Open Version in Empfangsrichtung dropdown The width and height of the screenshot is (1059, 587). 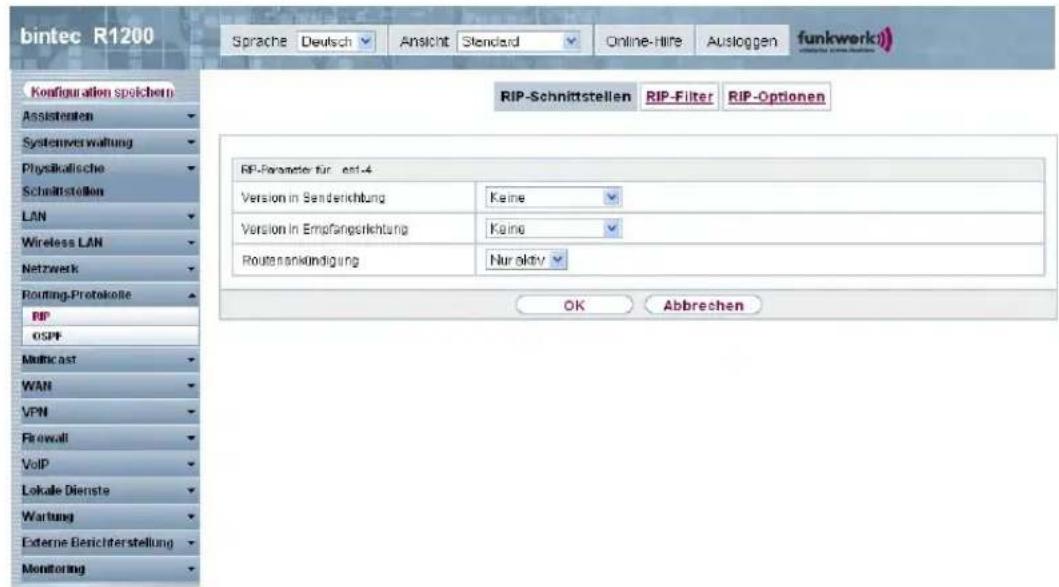553,229
